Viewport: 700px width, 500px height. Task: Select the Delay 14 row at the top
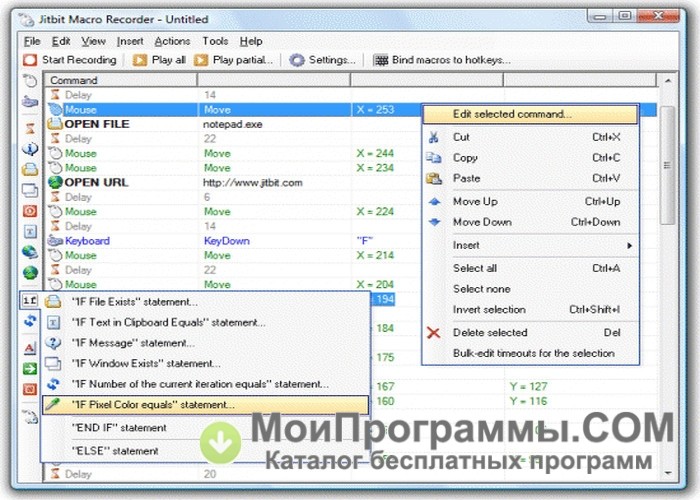[351, 95]
